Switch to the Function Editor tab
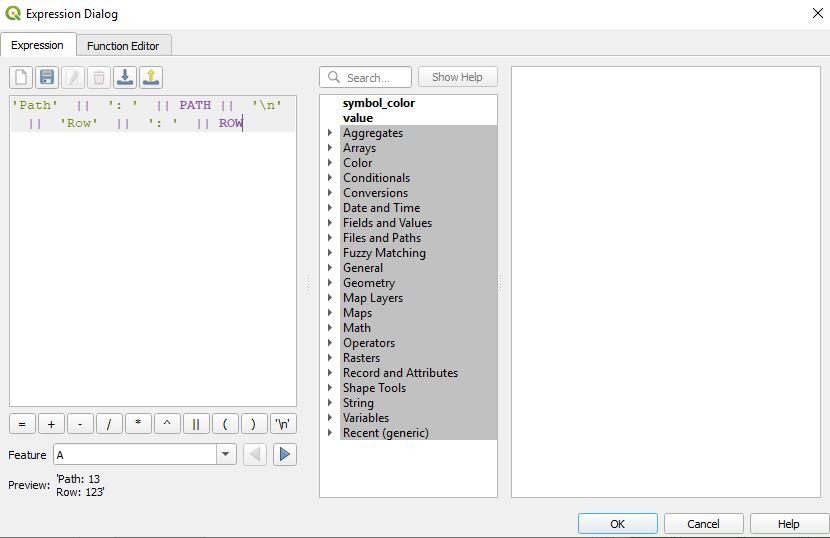Viewport: 830px width, 538px height. click(x=123, y=45)
